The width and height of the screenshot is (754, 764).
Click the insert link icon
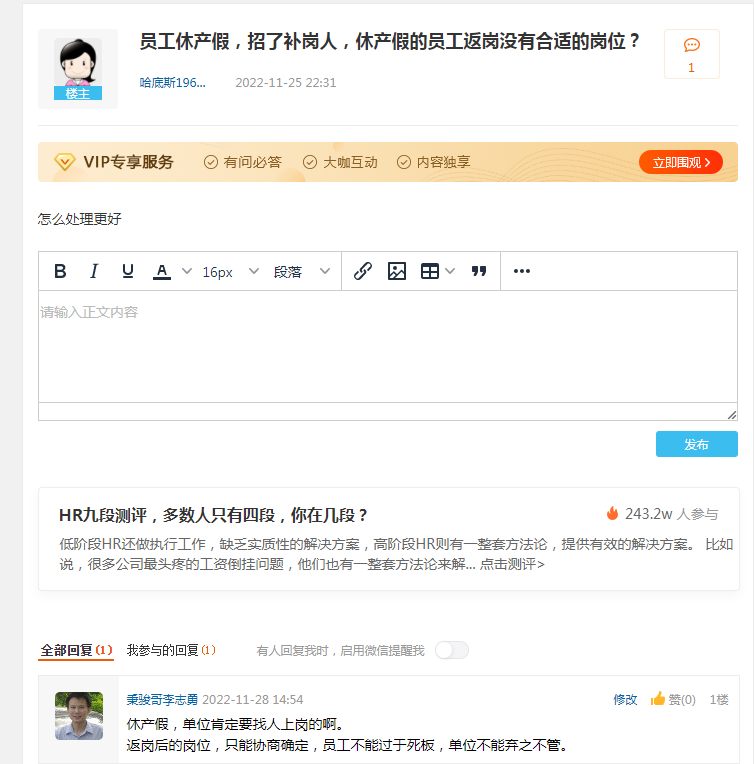(x=363, y=271)
